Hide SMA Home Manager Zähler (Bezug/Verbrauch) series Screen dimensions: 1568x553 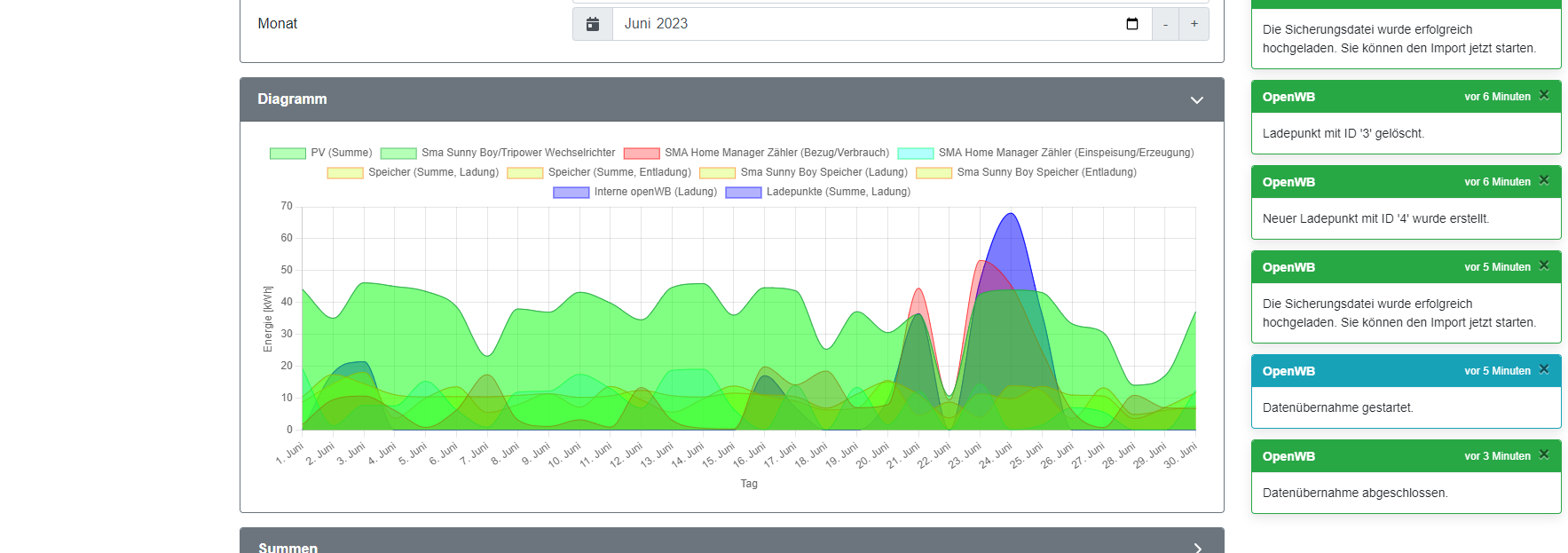(x=756, y=153)
